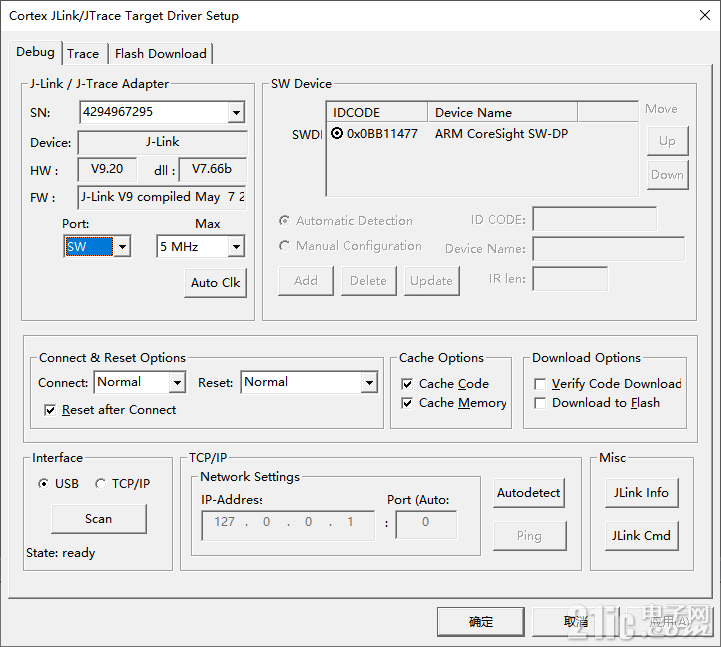This screenshot has height=647, width=721.
Task: Open JLink Cmd
Action: 641,536
